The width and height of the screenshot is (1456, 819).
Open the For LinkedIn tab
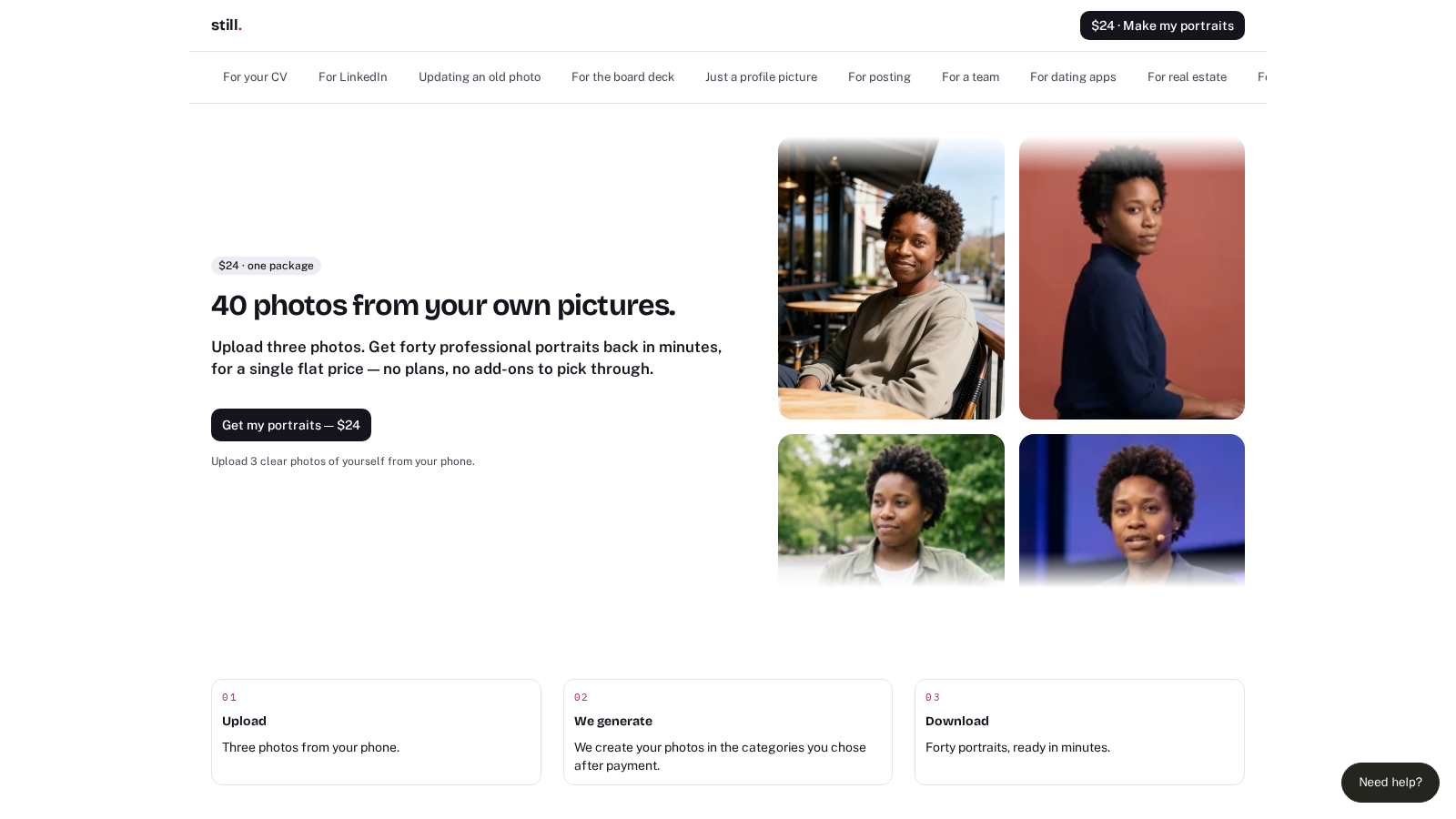(x=353, y=77)
